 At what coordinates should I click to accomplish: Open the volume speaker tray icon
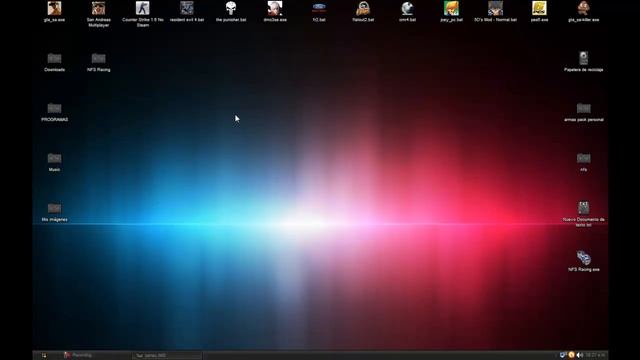coord(580,355)
